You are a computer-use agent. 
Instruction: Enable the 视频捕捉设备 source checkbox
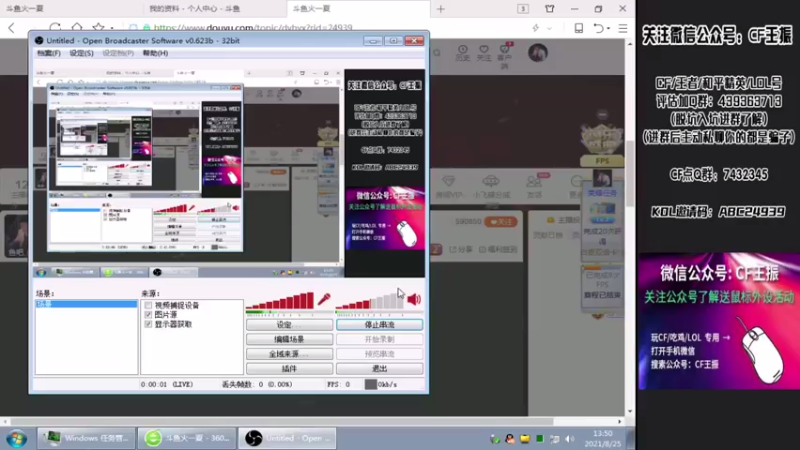click(x=148, y=306)
